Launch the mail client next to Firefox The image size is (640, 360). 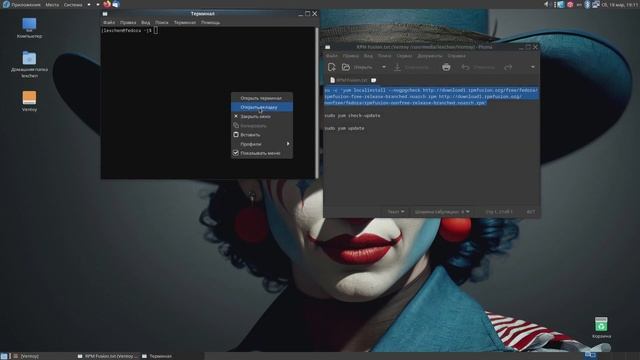click(116, 4)
